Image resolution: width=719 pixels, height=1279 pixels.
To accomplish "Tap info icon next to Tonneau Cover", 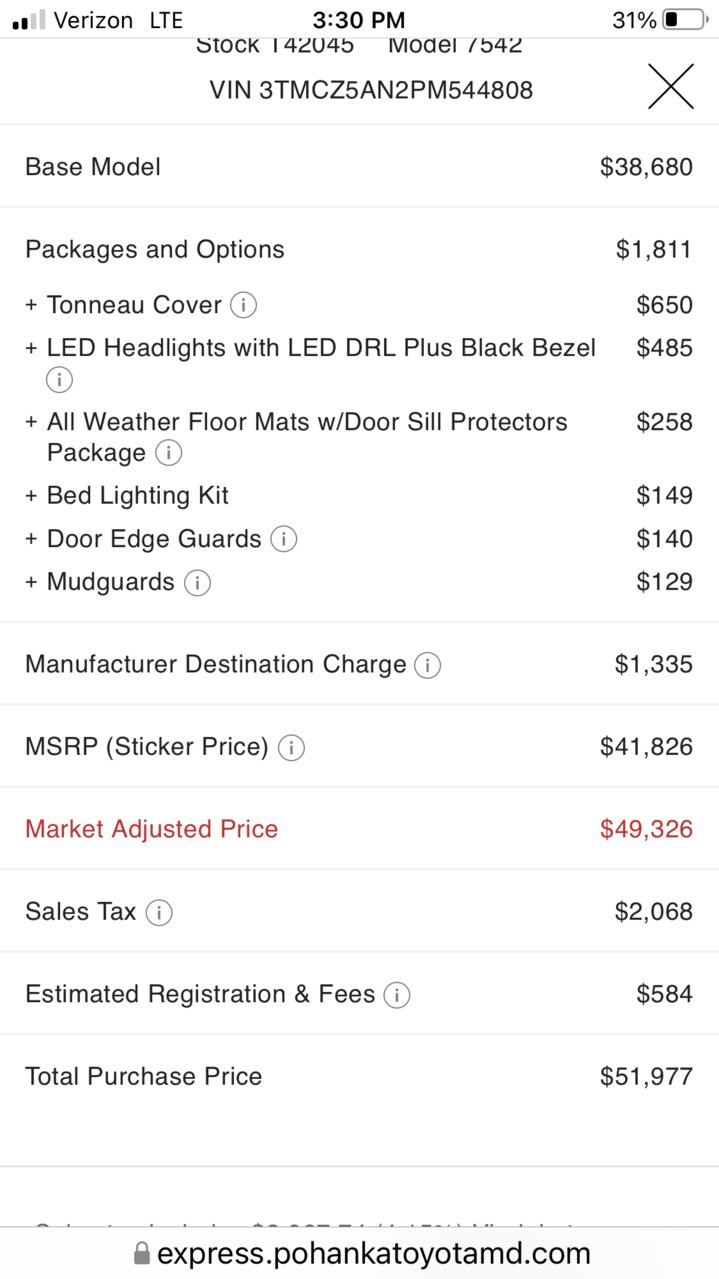I will (243, 305).
